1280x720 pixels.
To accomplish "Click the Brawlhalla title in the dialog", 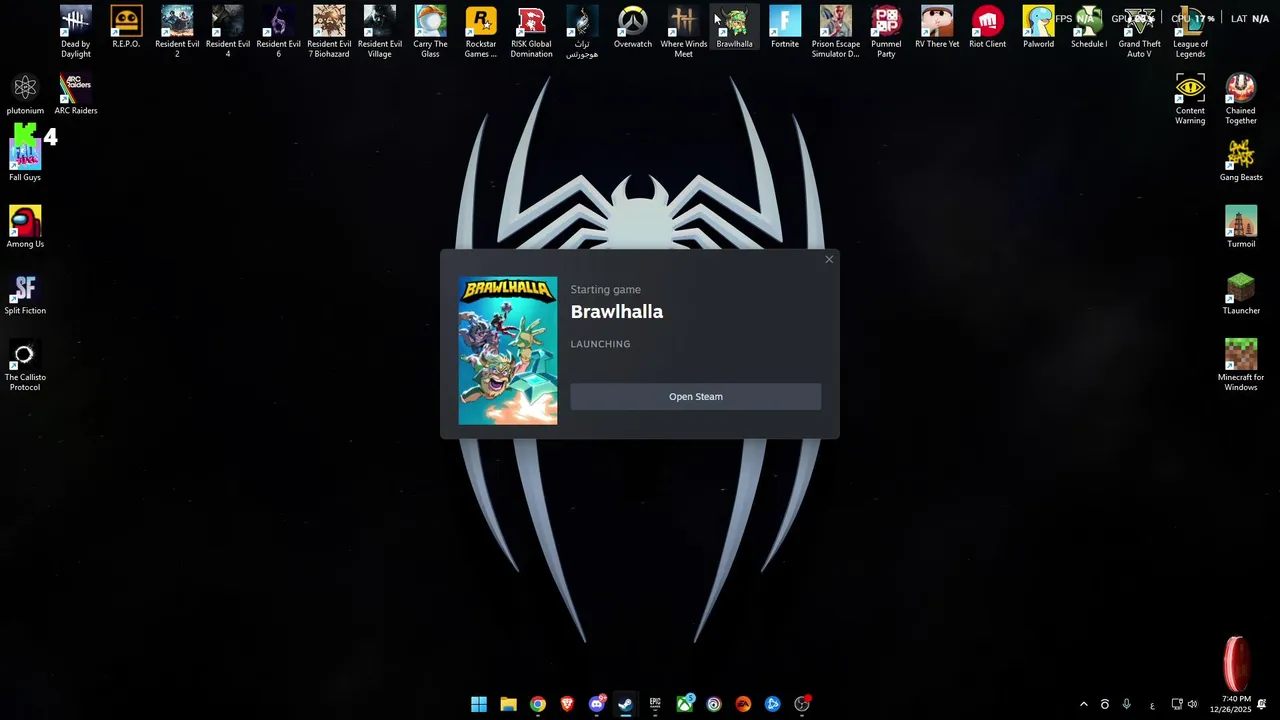I will tap(617, 312).
